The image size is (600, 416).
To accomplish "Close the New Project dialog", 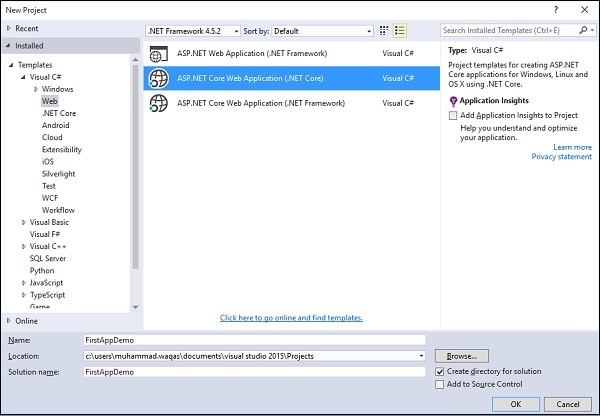I will click(x=584, y=10).
